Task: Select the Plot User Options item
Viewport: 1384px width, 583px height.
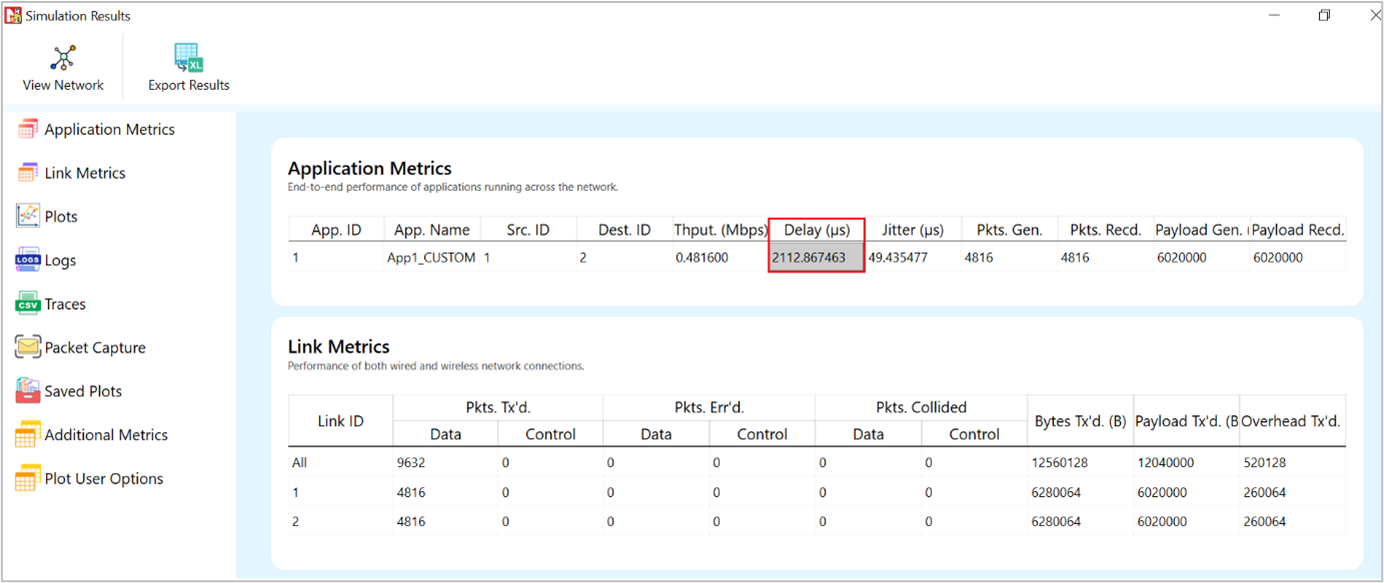Action: (x=103, y=478)
